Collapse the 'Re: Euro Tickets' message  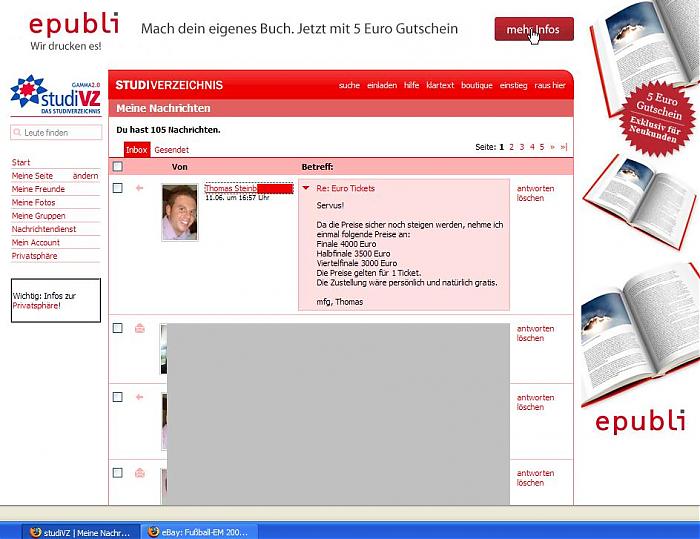[x=306, y=188]
